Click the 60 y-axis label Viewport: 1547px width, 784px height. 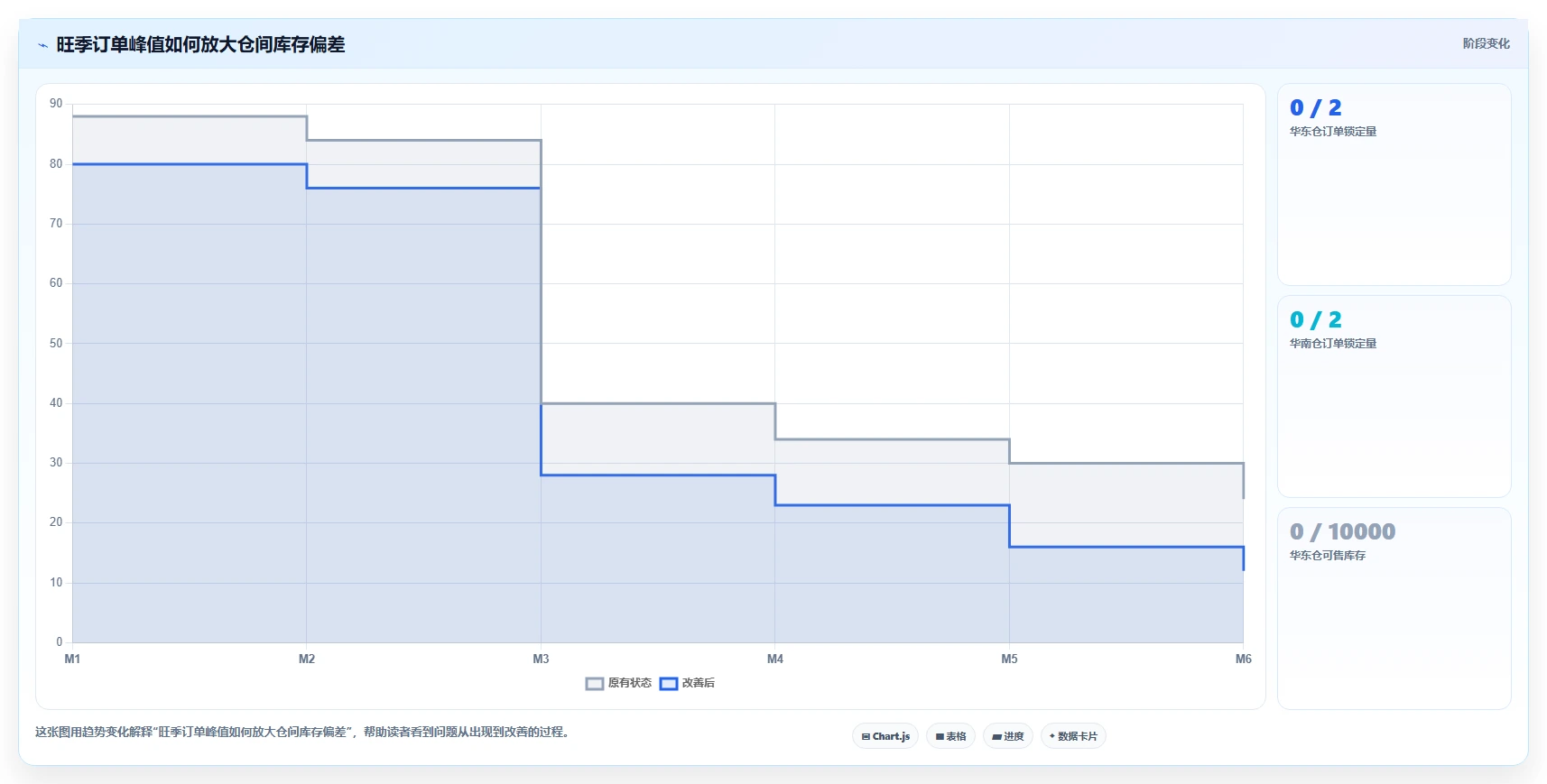56,283
